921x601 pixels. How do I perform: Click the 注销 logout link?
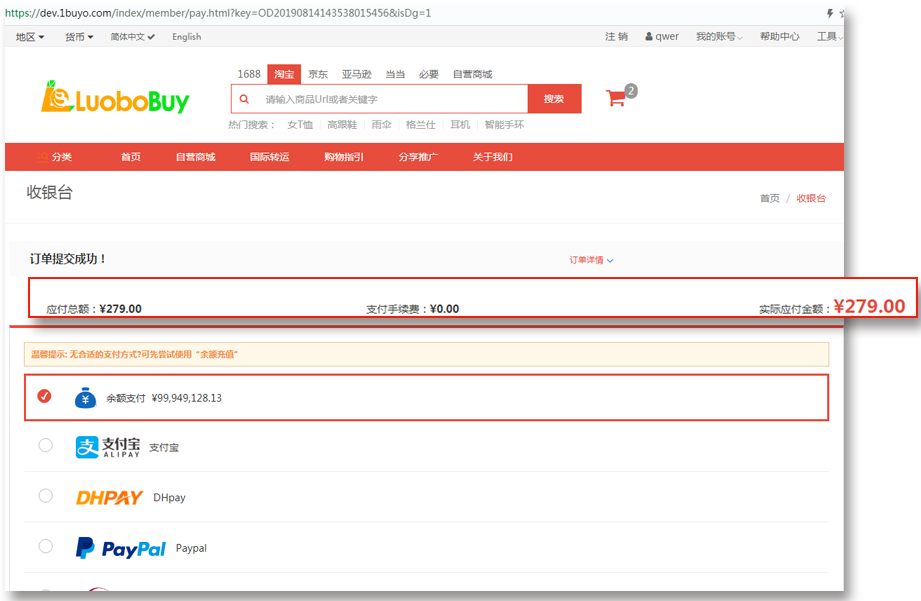[x=616, y=36]
